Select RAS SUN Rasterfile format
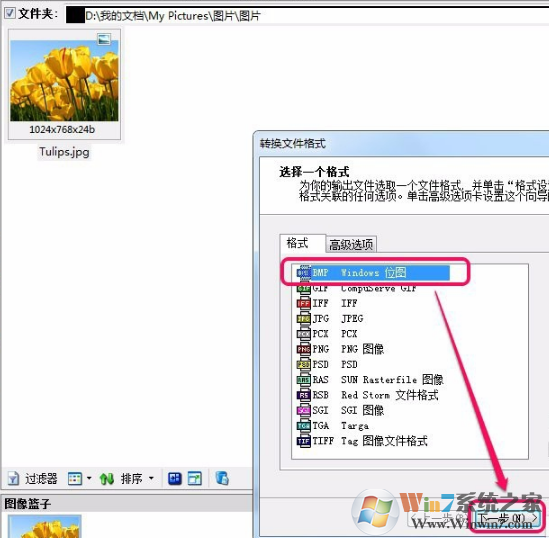Viewport: 549px width, 538px height. coord(370,380)
